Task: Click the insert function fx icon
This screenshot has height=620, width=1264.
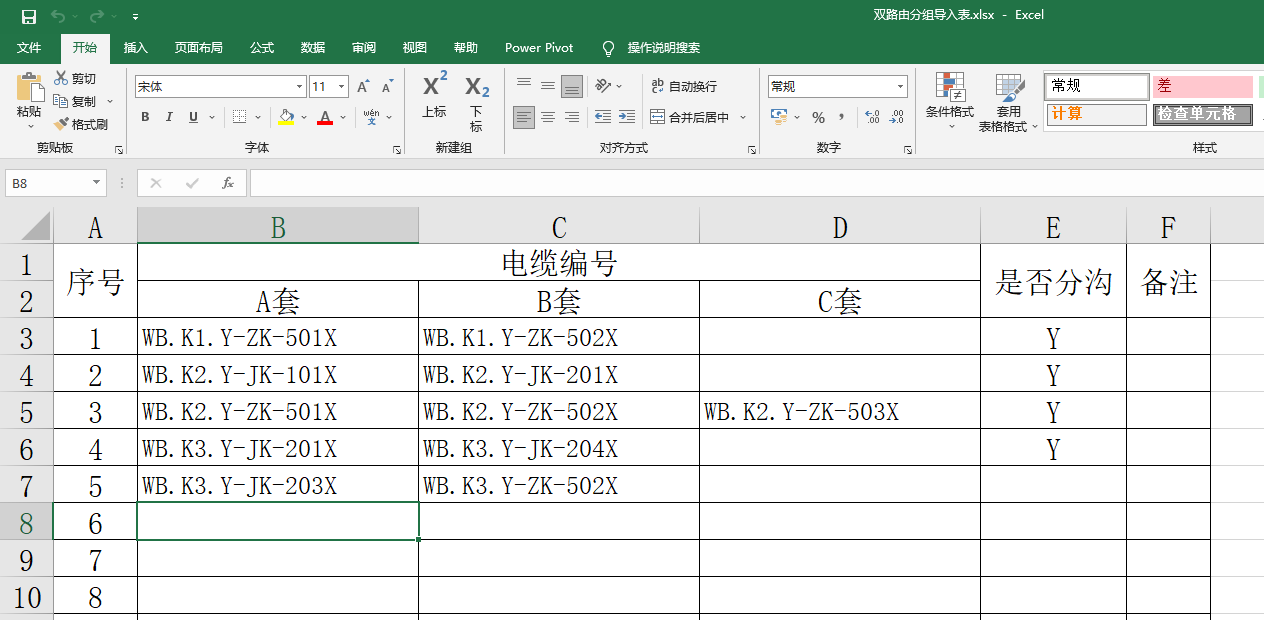Action: pyautogui.click(x=228, y=183)
